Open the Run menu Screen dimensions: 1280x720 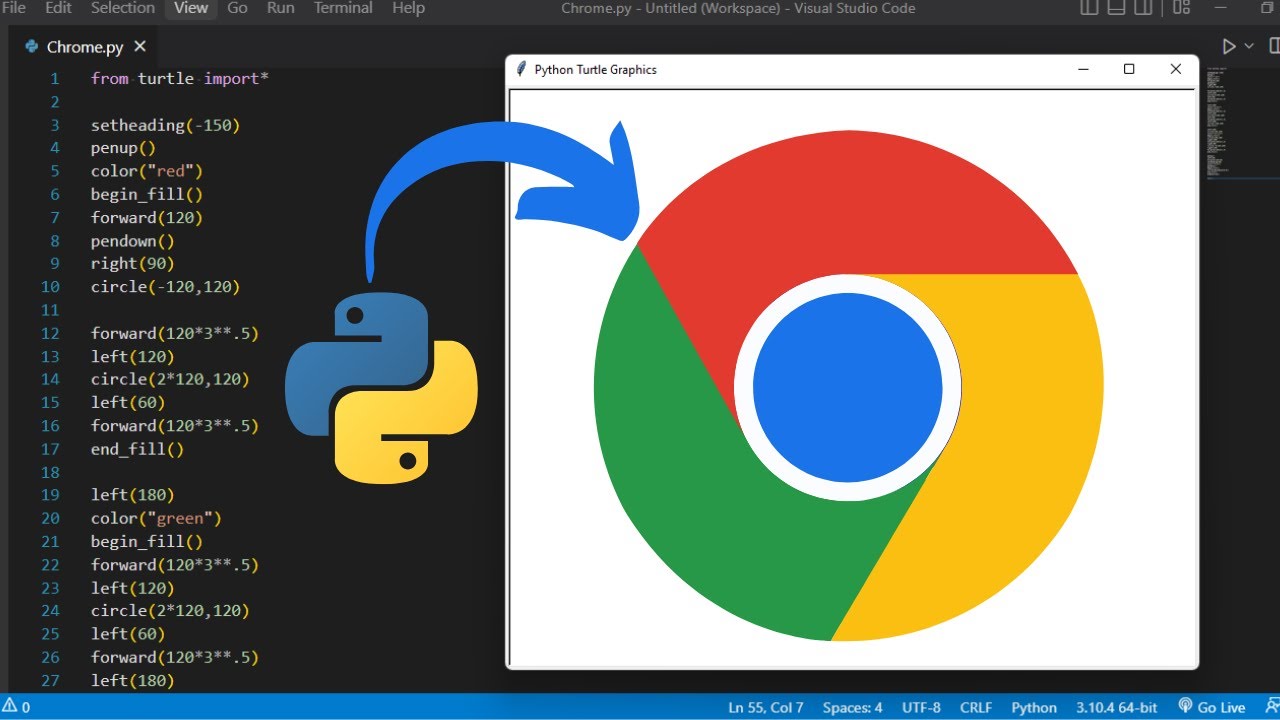point(281,8)
